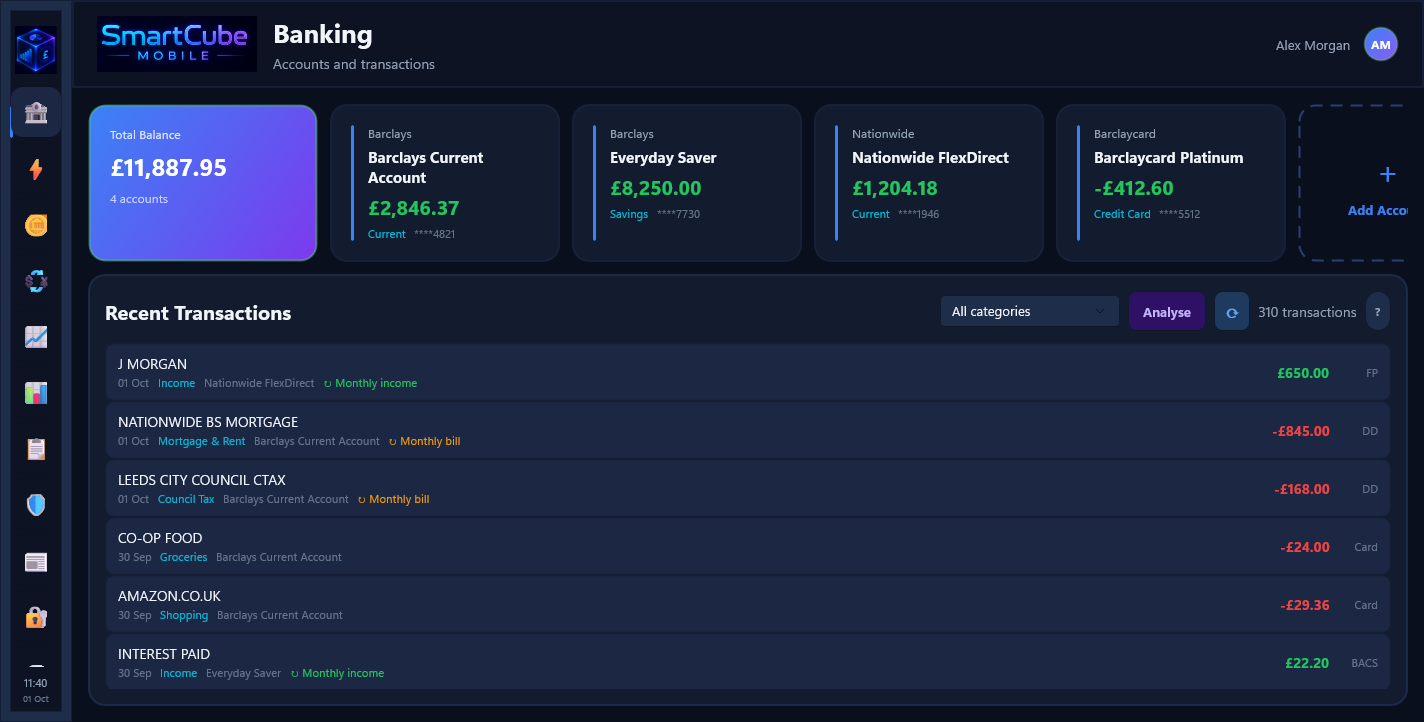Image resolution: width=1424 pixels, height=722 pixels.
Task: Select the Nationwide FlexDirect account card
Action: point(929,183)
